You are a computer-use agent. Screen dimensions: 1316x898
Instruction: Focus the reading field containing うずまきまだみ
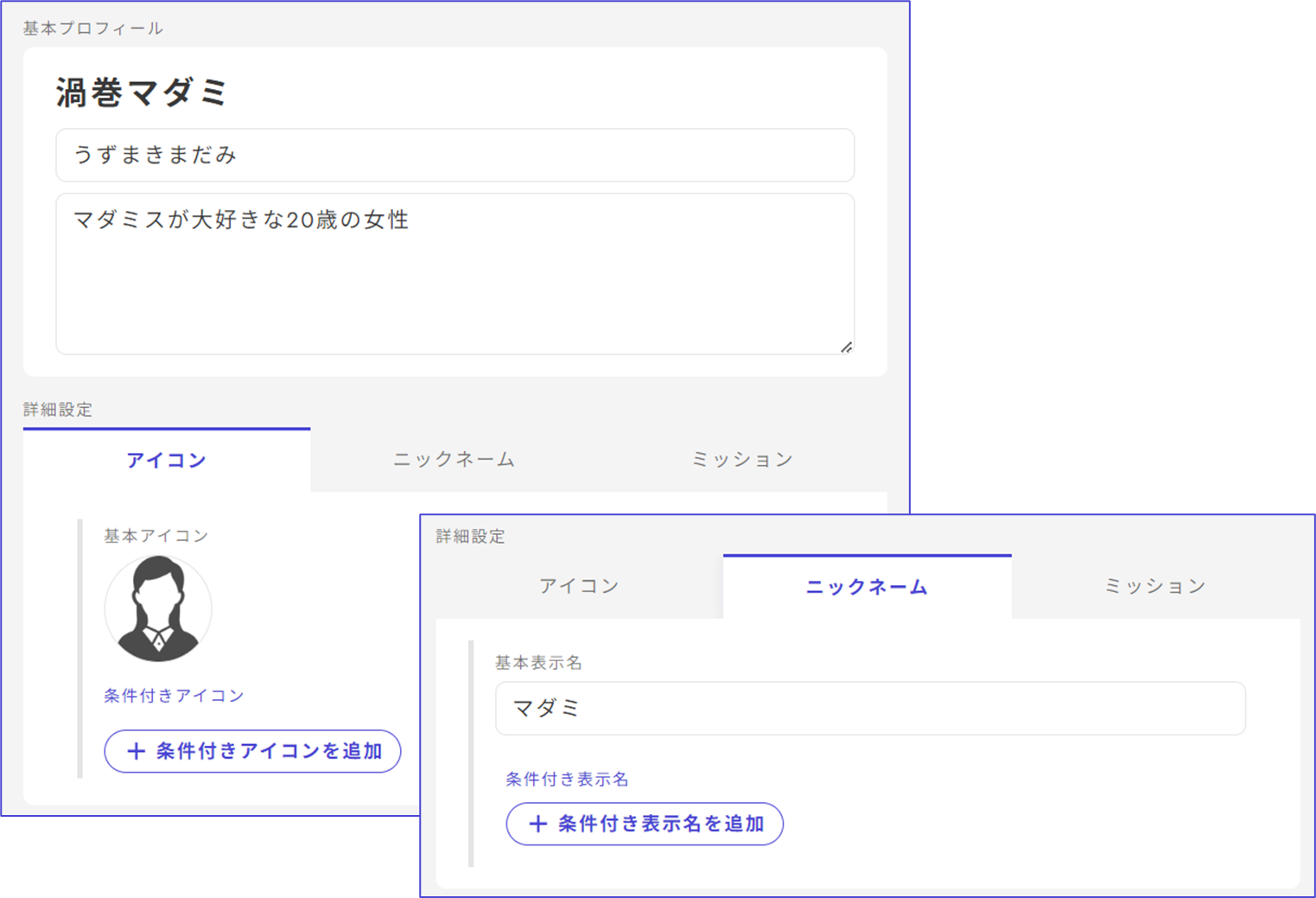click(x=455, y=156)
